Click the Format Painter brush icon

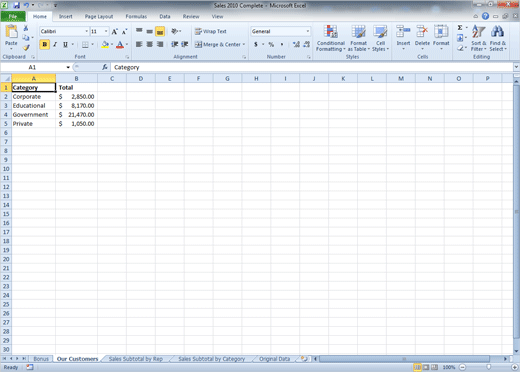click(x=26, y=48)
